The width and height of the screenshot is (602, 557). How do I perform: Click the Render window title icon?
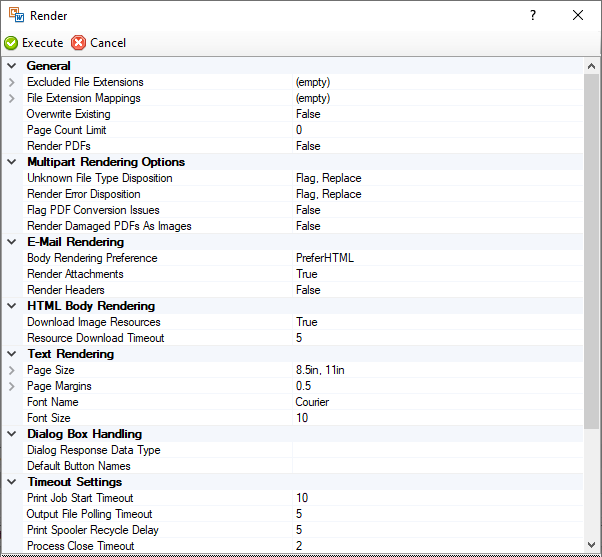[x=16, y=15]
